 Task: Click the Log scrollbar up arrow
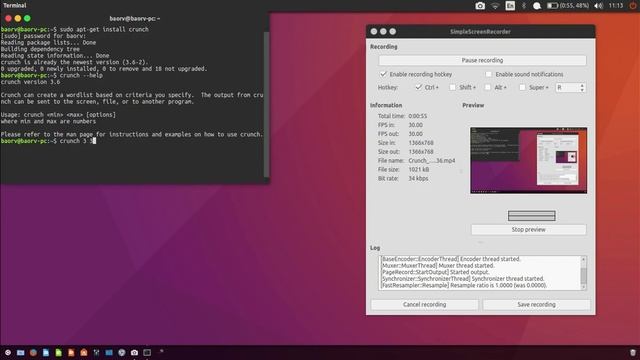point(583,259)
